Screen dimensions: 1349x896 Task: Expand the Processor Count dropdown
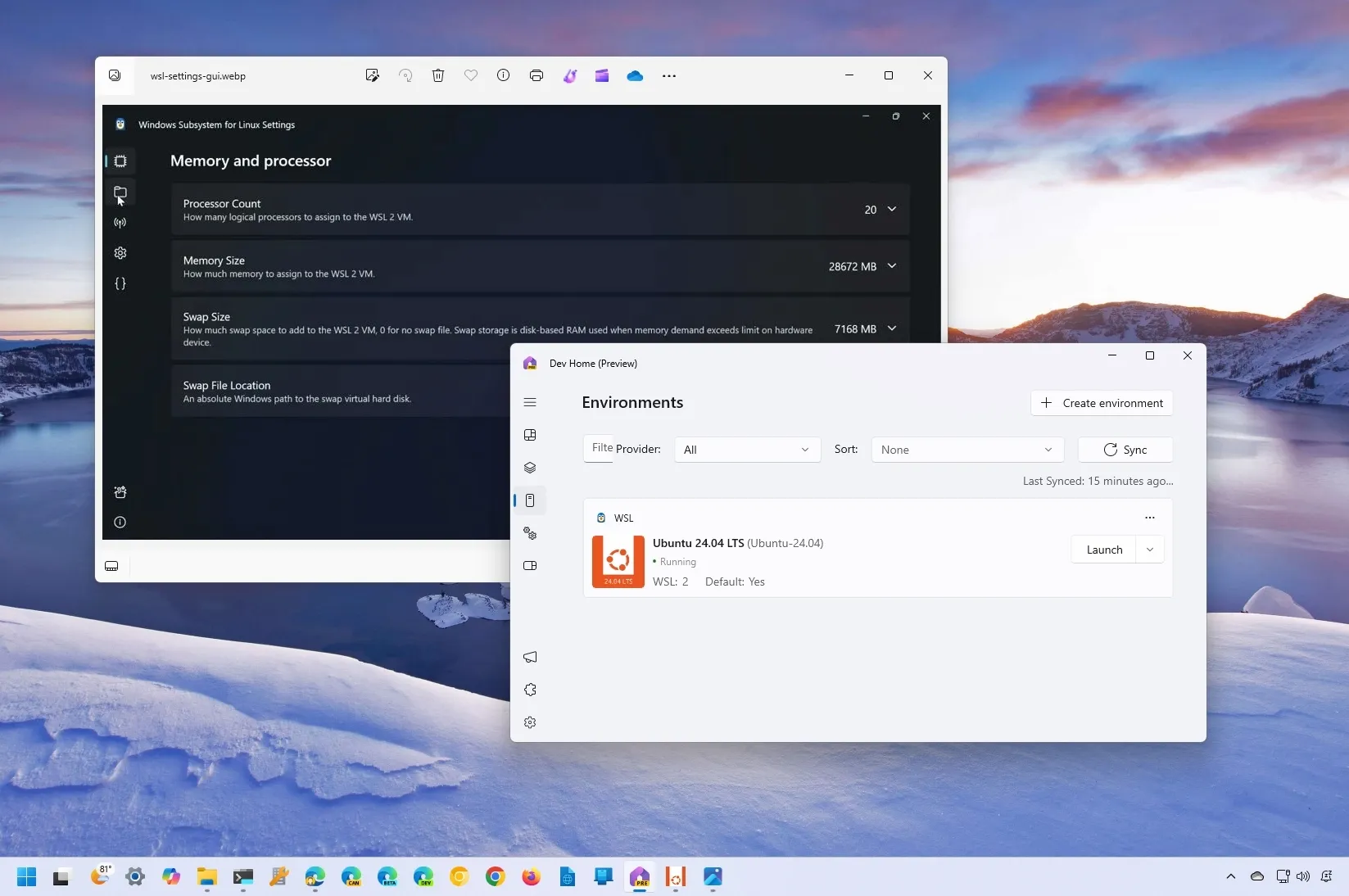click(x=892, y=210)
